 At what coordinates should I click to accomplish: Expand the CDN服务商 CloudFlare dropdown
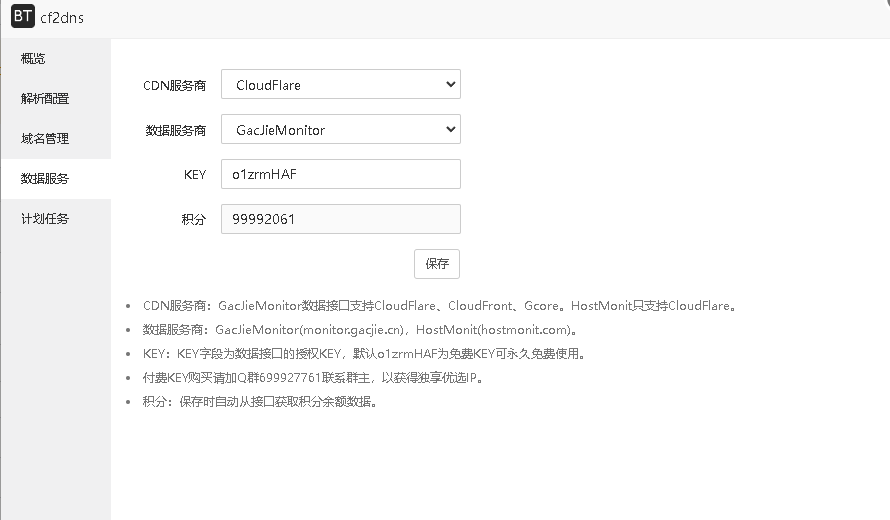point(340,85)
